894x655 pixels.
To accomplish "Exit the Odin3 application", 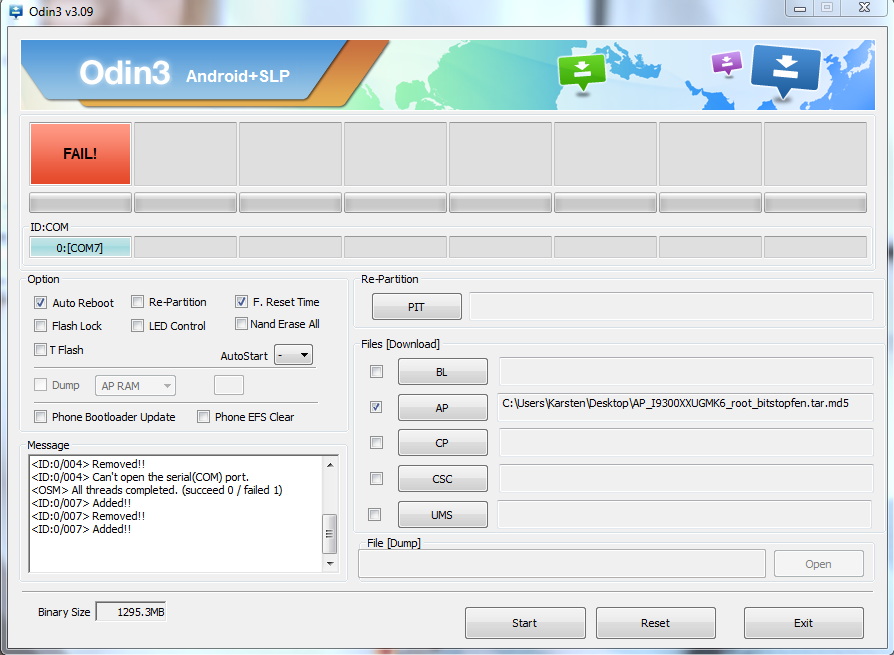I will point(804,623).
